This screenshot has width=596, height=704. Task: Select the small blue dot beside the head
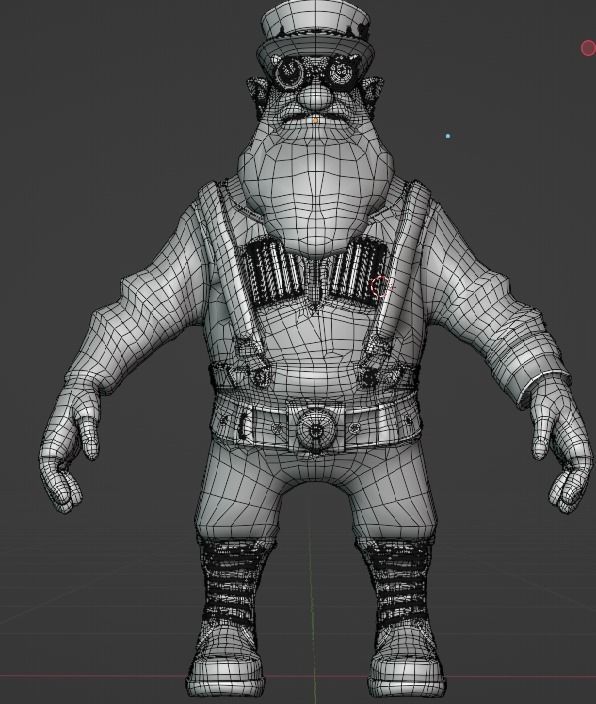(448, 136)
